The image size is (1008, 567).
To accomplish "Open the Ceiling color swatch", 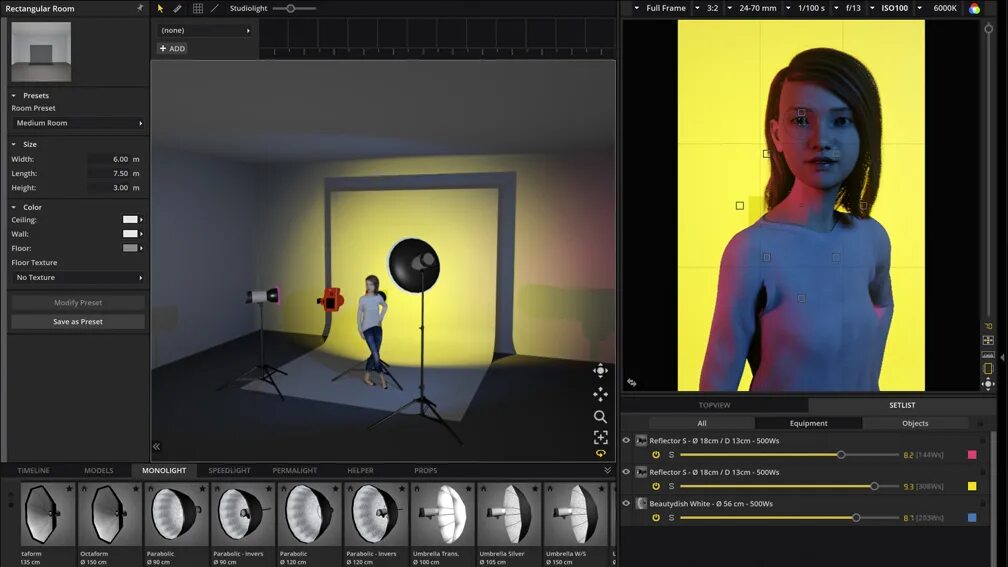I will tap(130, 220).
